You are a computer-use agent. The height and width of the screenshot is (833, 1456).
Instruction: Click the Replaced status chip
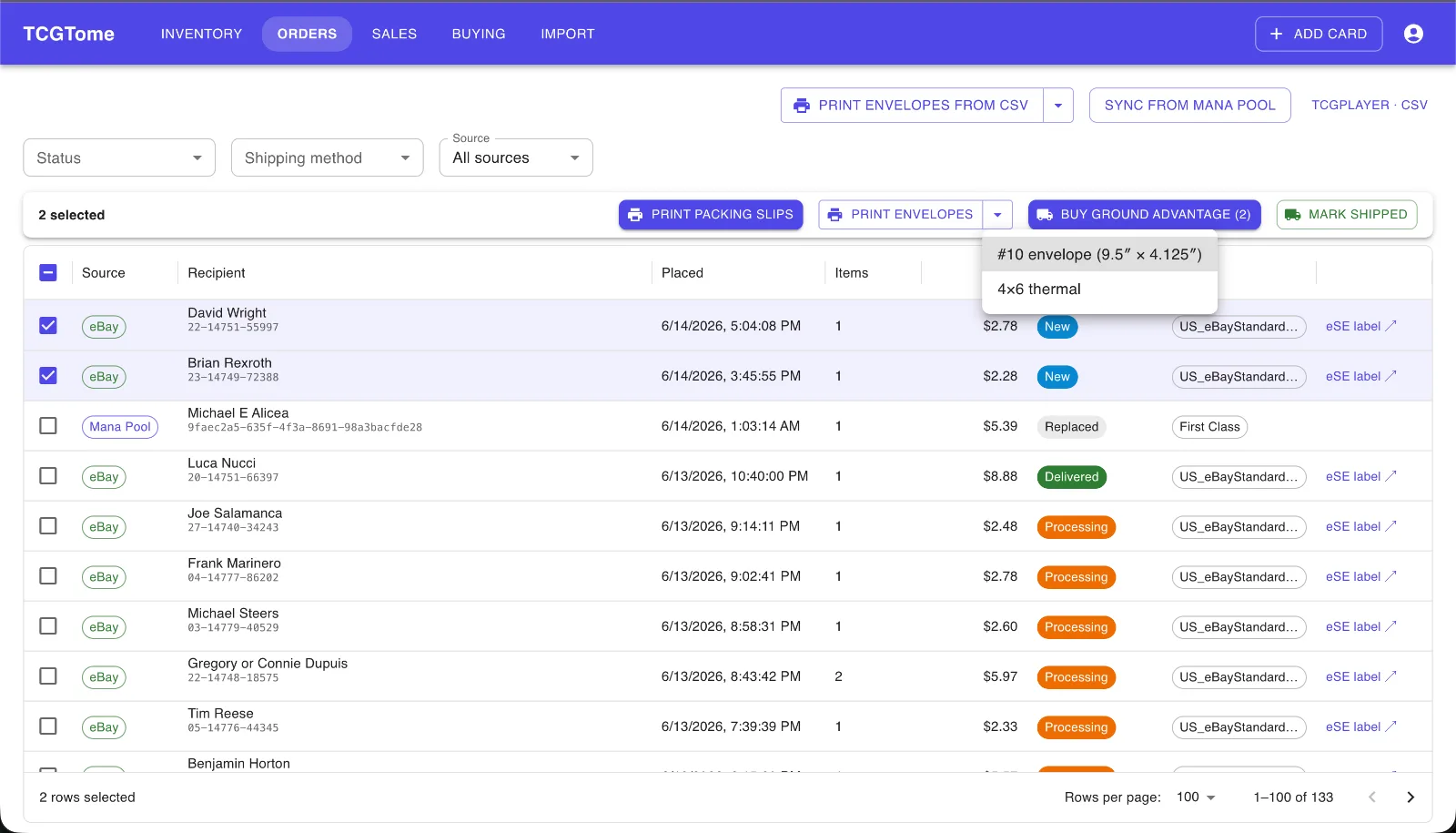click(1071, 427)
